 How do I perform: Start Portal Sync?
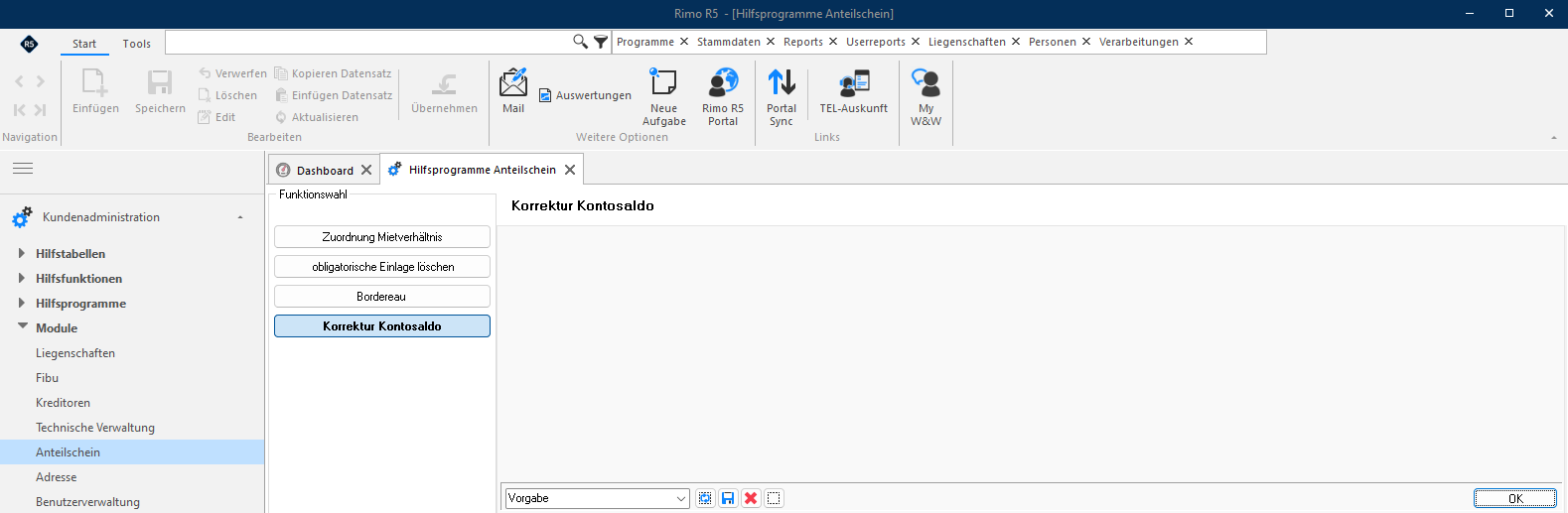[782, 96]
